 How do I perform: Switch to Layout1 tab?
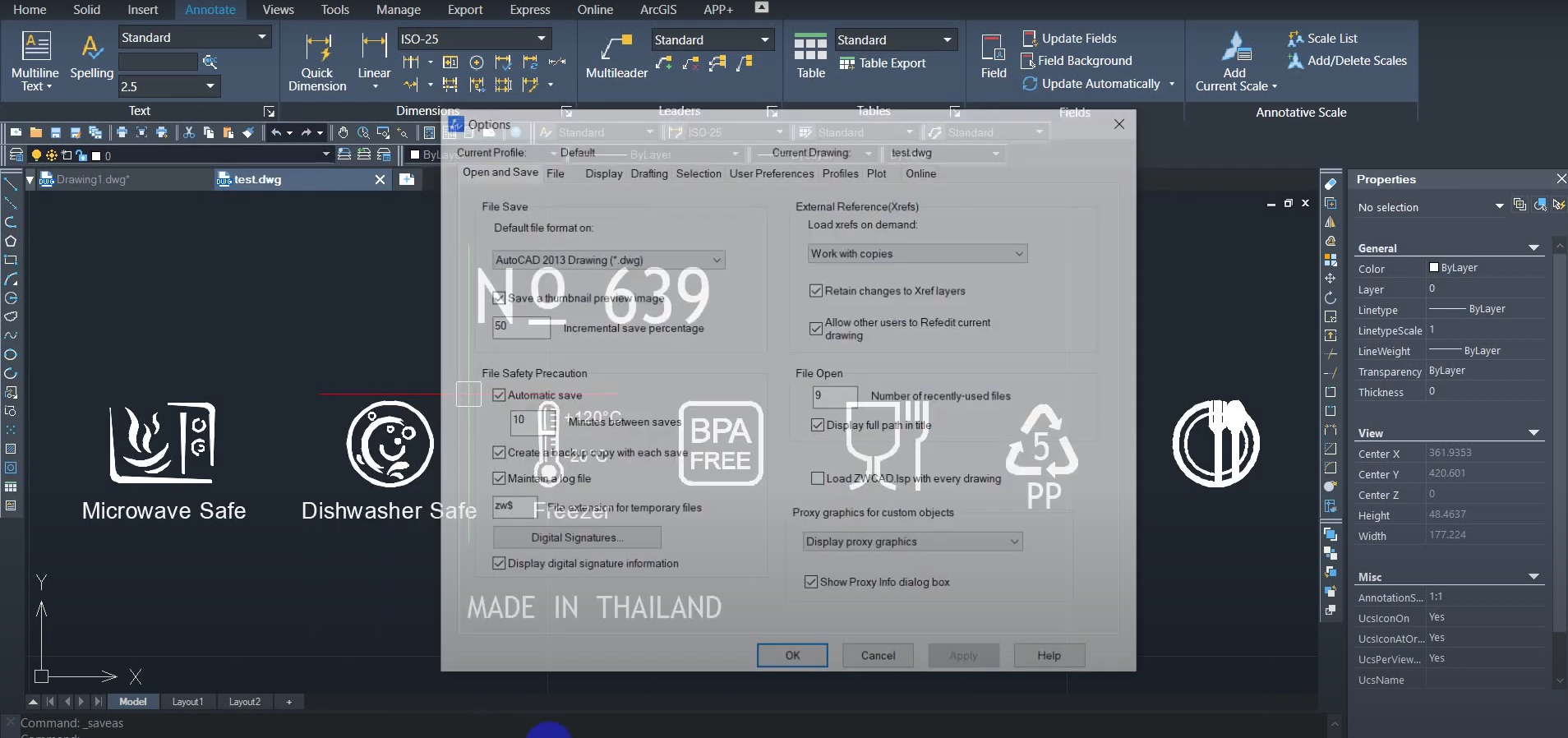pyautogui.click(x=187, y=702)
